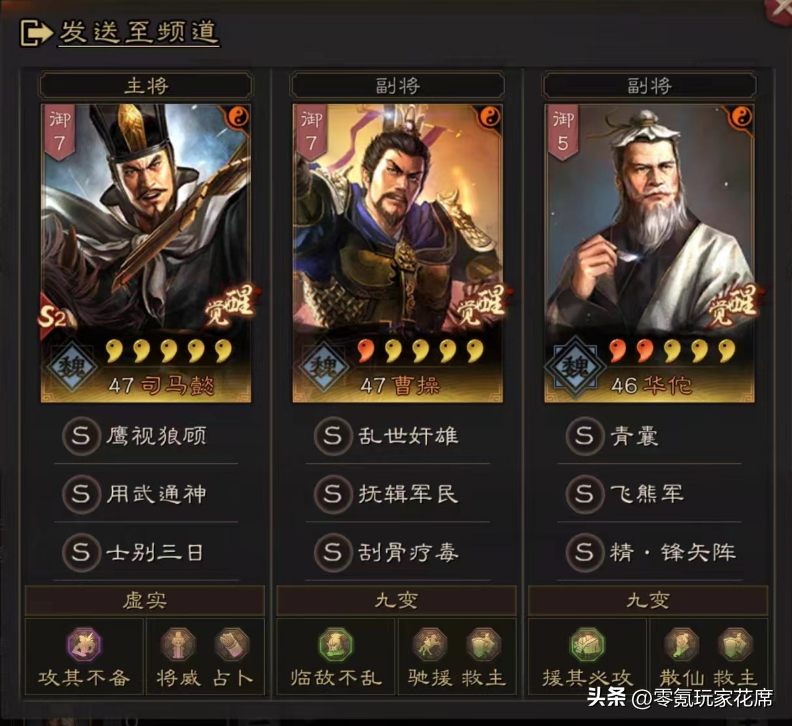Click the send-to-channel arrow icon

tap(35, 33)
